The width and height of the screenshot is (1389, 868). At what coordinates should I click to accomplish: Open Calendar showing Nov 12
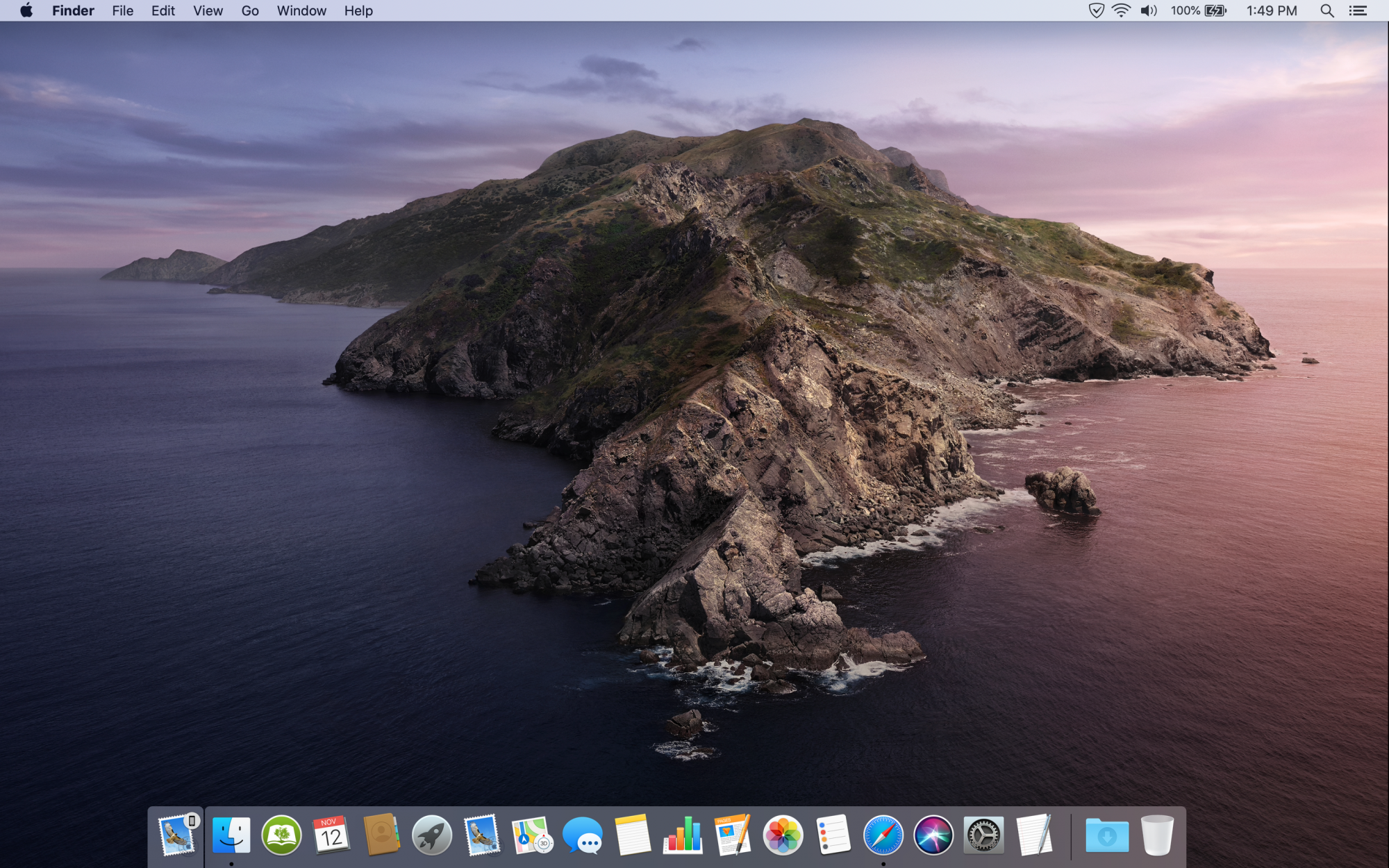coord(331,835)
